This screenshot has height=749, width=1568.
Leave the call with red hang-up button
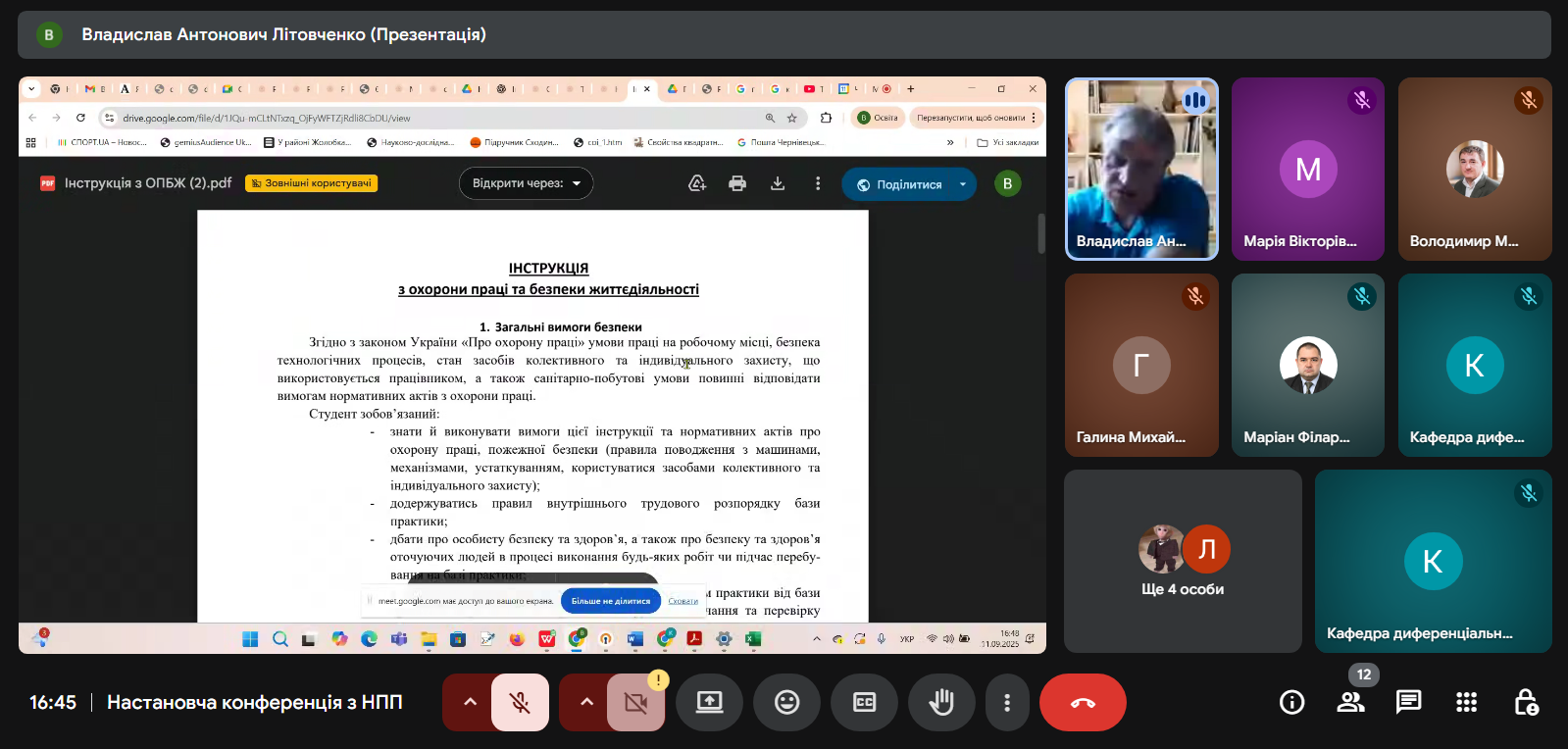click(1083, 702)
